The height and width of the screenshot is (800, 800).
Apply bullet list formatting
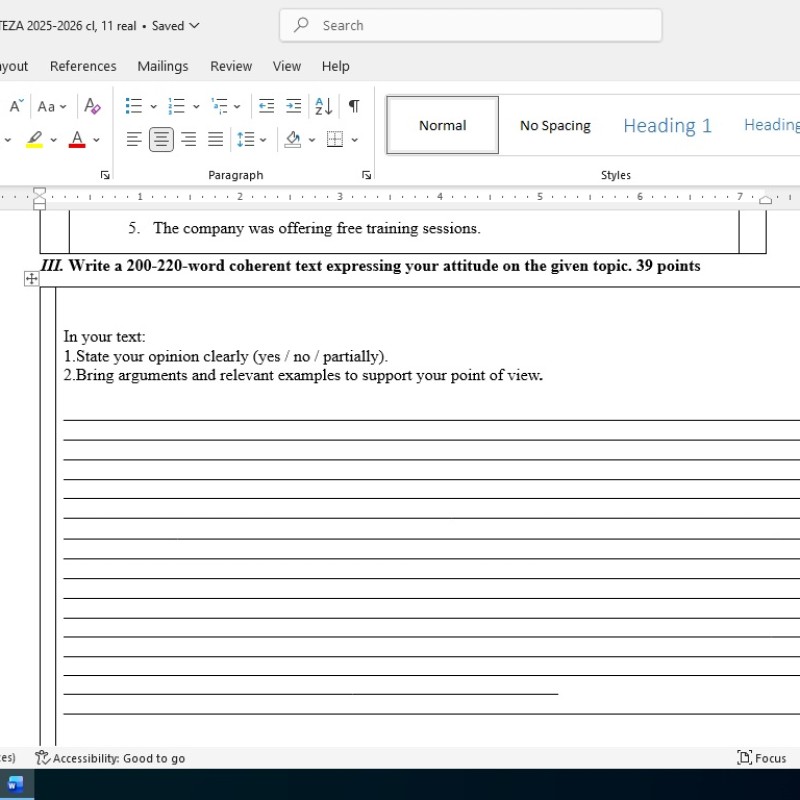pyautogui.click(x=134, y=106)
